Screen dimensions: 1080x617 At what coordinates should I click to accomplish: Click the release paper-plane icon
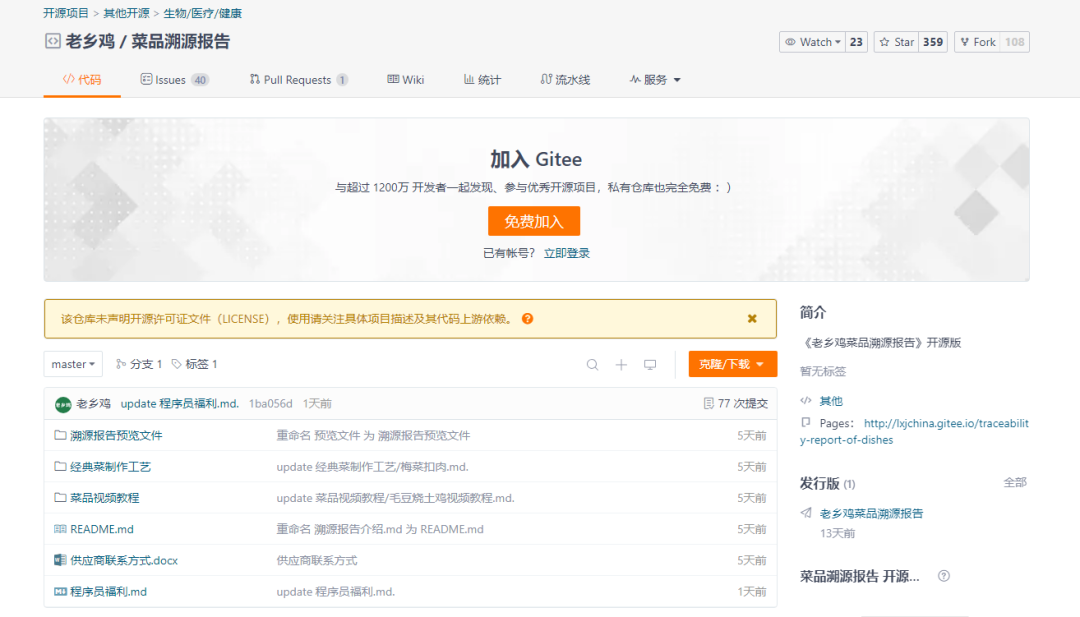click(806, 513)
